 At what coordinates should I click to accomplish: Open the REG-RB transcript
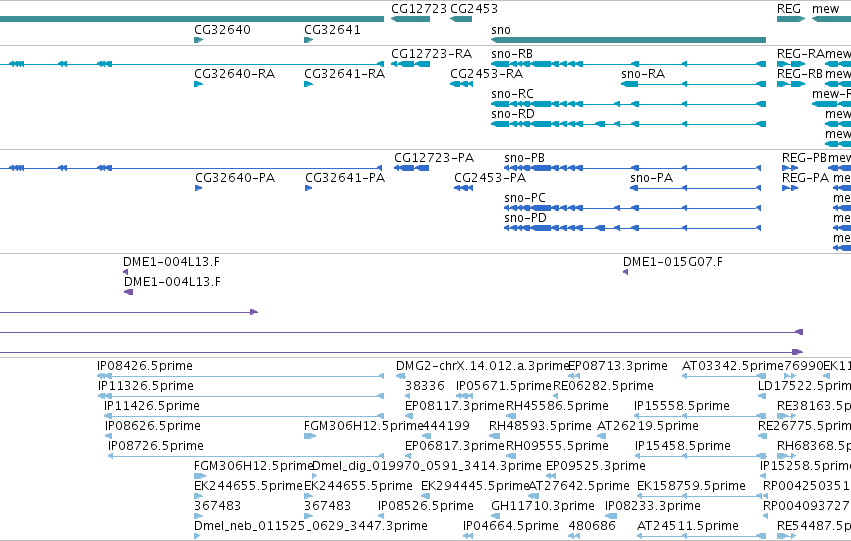[791, 84]
